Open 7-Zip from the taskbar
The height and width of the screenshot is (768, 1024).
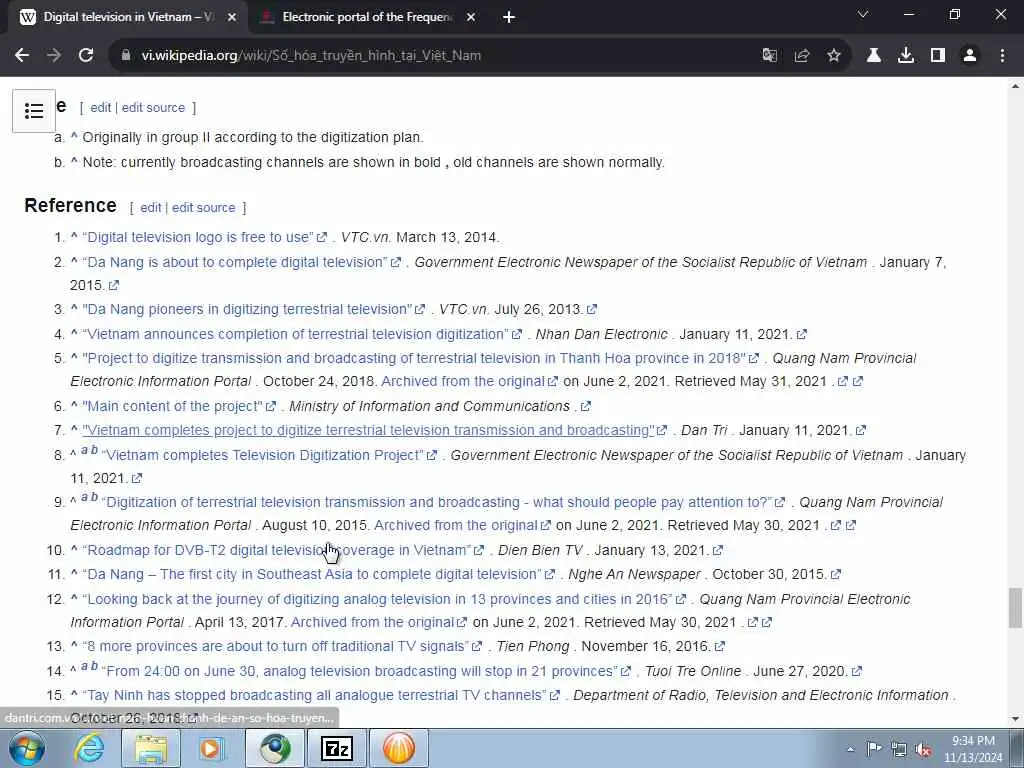(x=337, y=748)
